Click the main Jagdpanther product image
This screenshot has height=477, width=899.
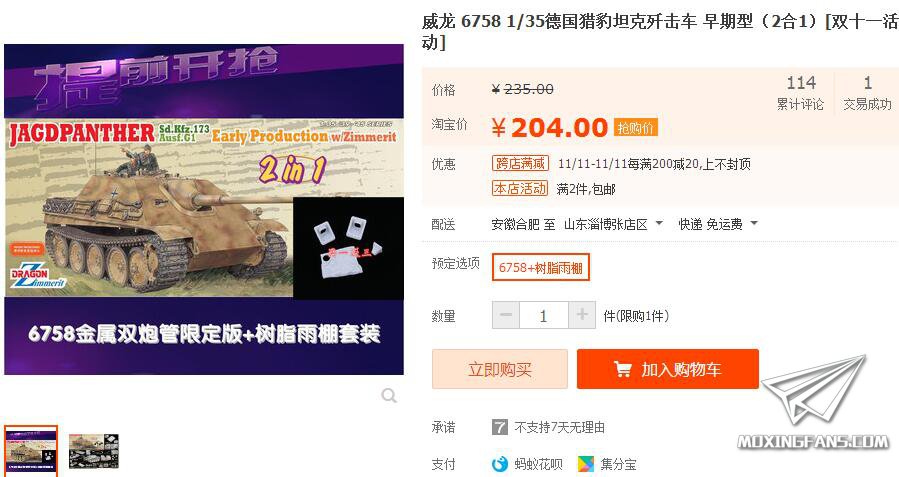tap(204, 209)
